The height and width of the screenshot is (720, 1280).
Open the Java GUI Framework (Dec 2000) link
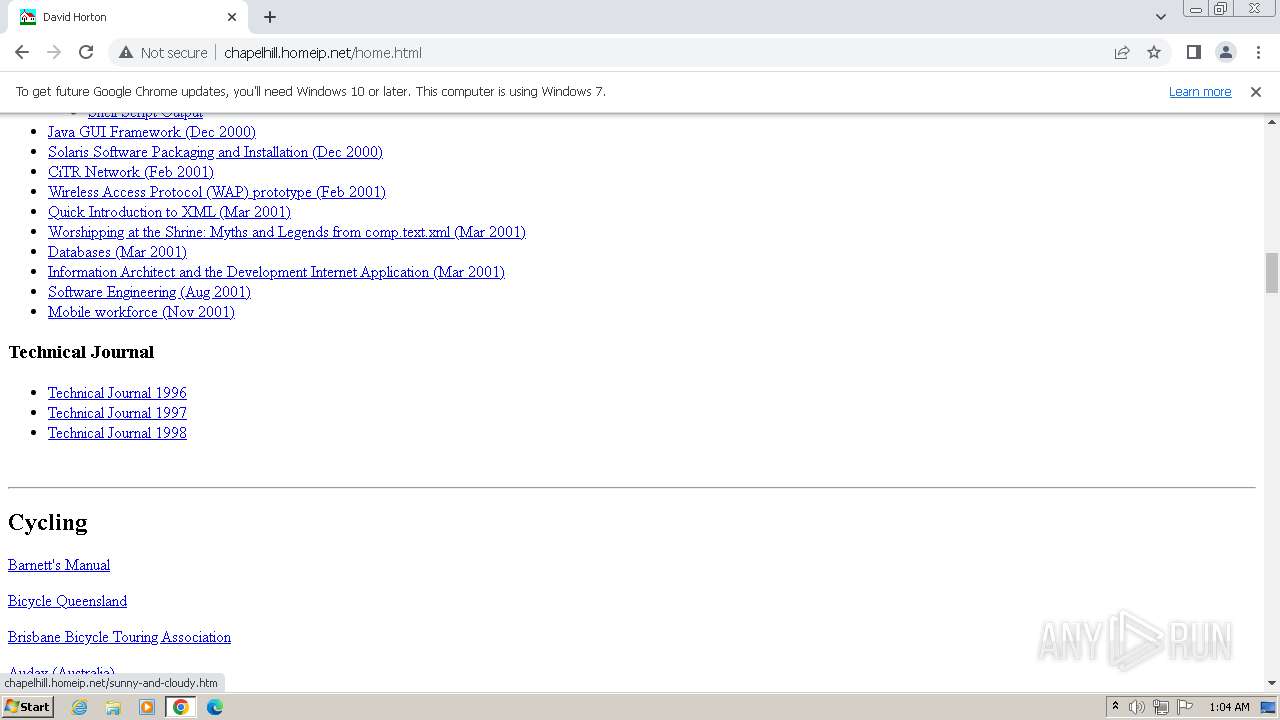pyautogui.click(x=152, y=132)
